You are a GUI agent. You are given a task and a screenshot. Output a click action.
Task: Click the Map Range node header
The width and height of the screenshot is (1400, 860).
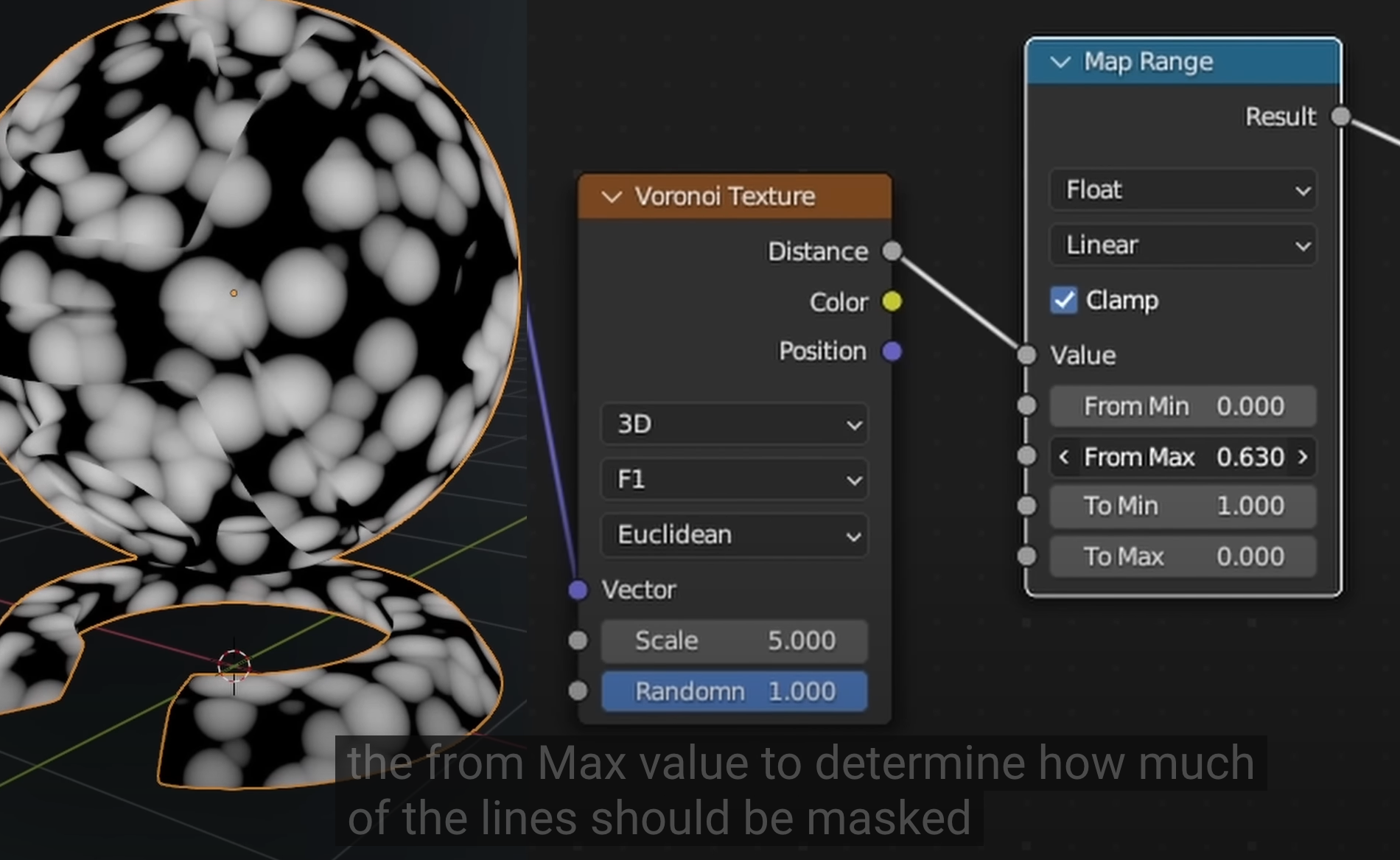pyautogui.click(x=1183, y=62)
